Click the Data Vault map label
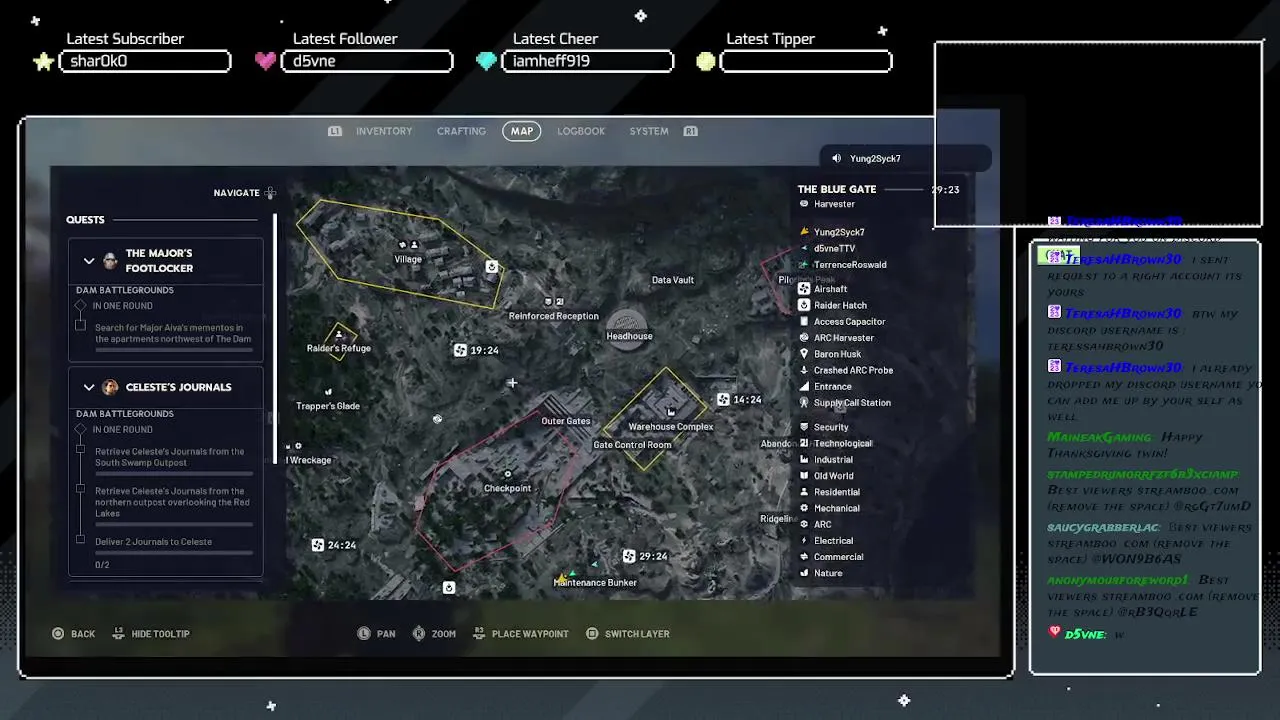The height and width of the screenshot is (720, 1280). 673,280
